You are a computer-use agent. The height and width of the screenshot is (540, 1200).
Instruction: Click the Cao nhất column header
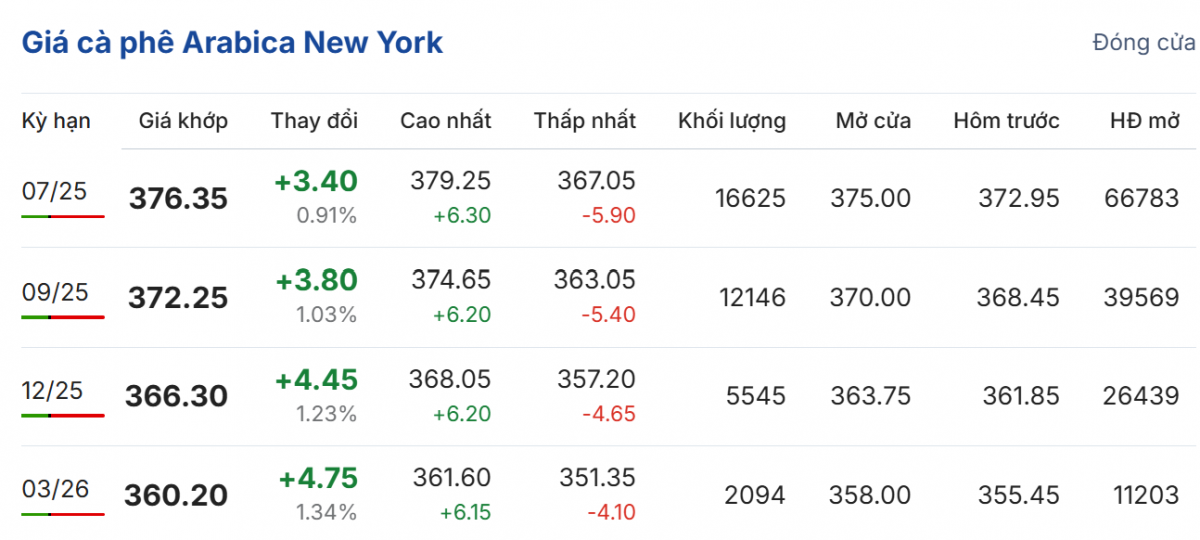pyautogui.click(x=446, y=121)
